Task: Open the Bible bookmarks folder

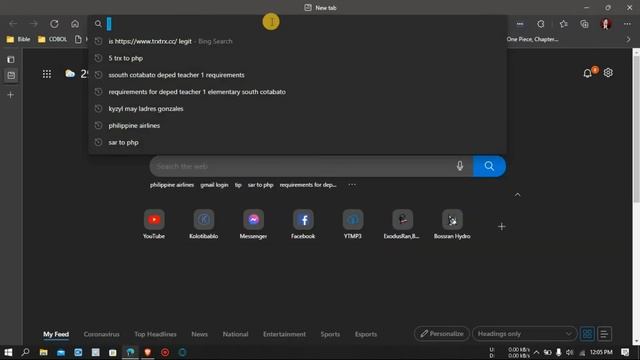Action: click(x=18, y=39)
